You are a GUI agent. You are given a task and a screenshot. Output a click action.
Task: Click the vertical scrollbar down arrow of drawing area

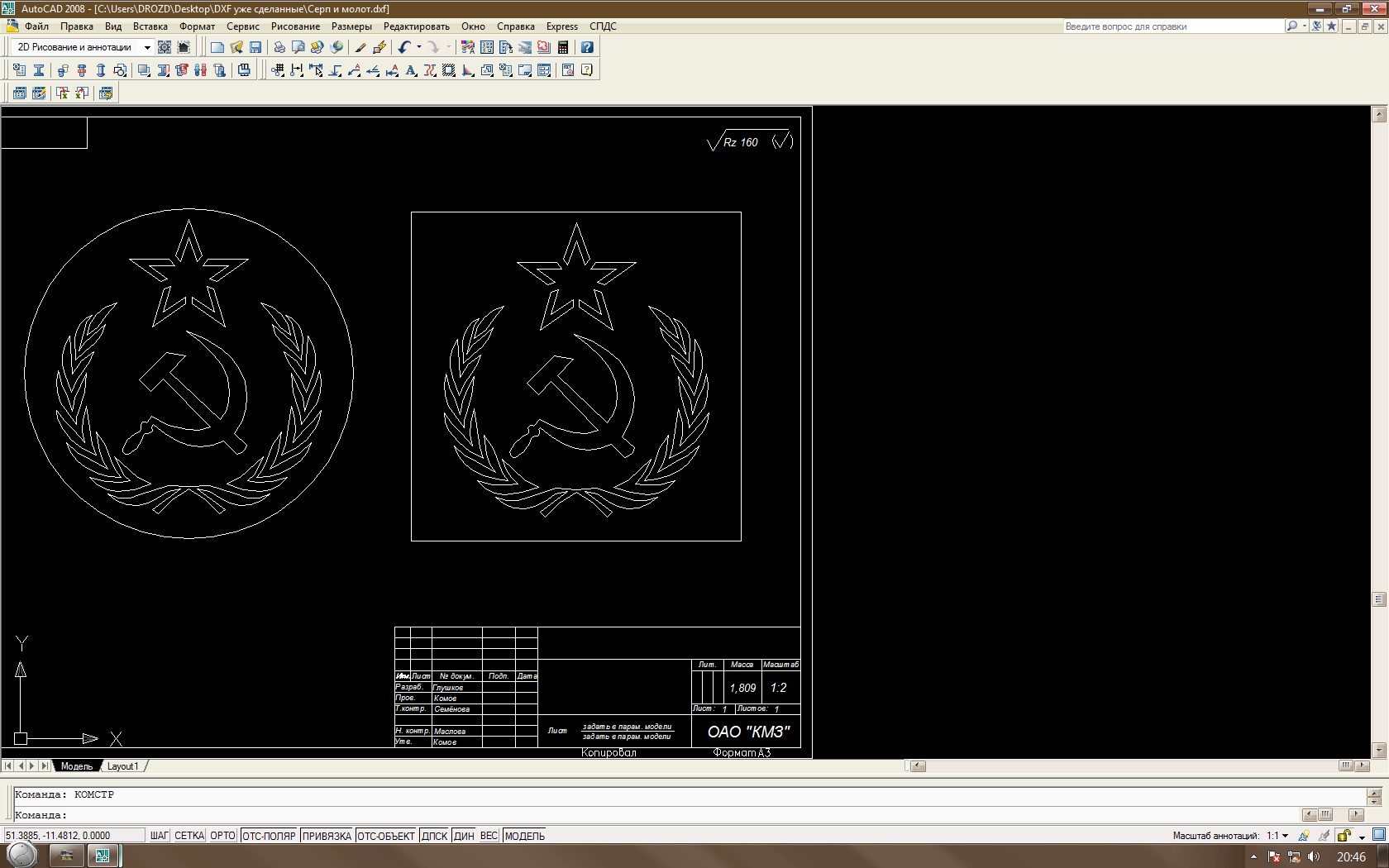(x=1379, y=751)
